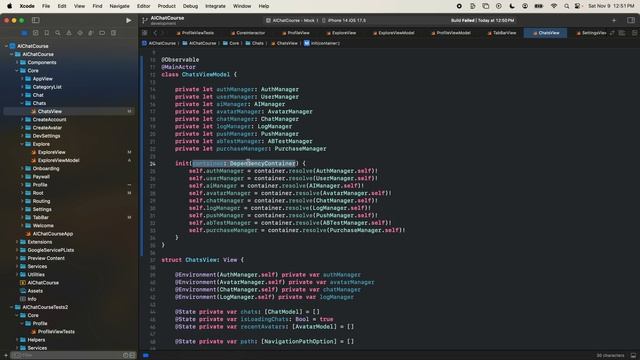Image resolution: width=640 pixels, height=360 pixels.
Task: Toggle the navigator sidebar panel icon
Action: click(36, 20)
